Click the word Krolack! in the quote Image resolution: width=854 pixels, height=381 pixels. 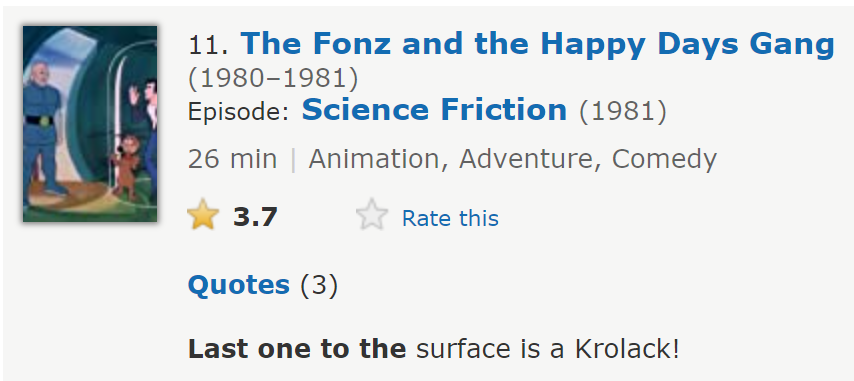(x=627, y=349)
